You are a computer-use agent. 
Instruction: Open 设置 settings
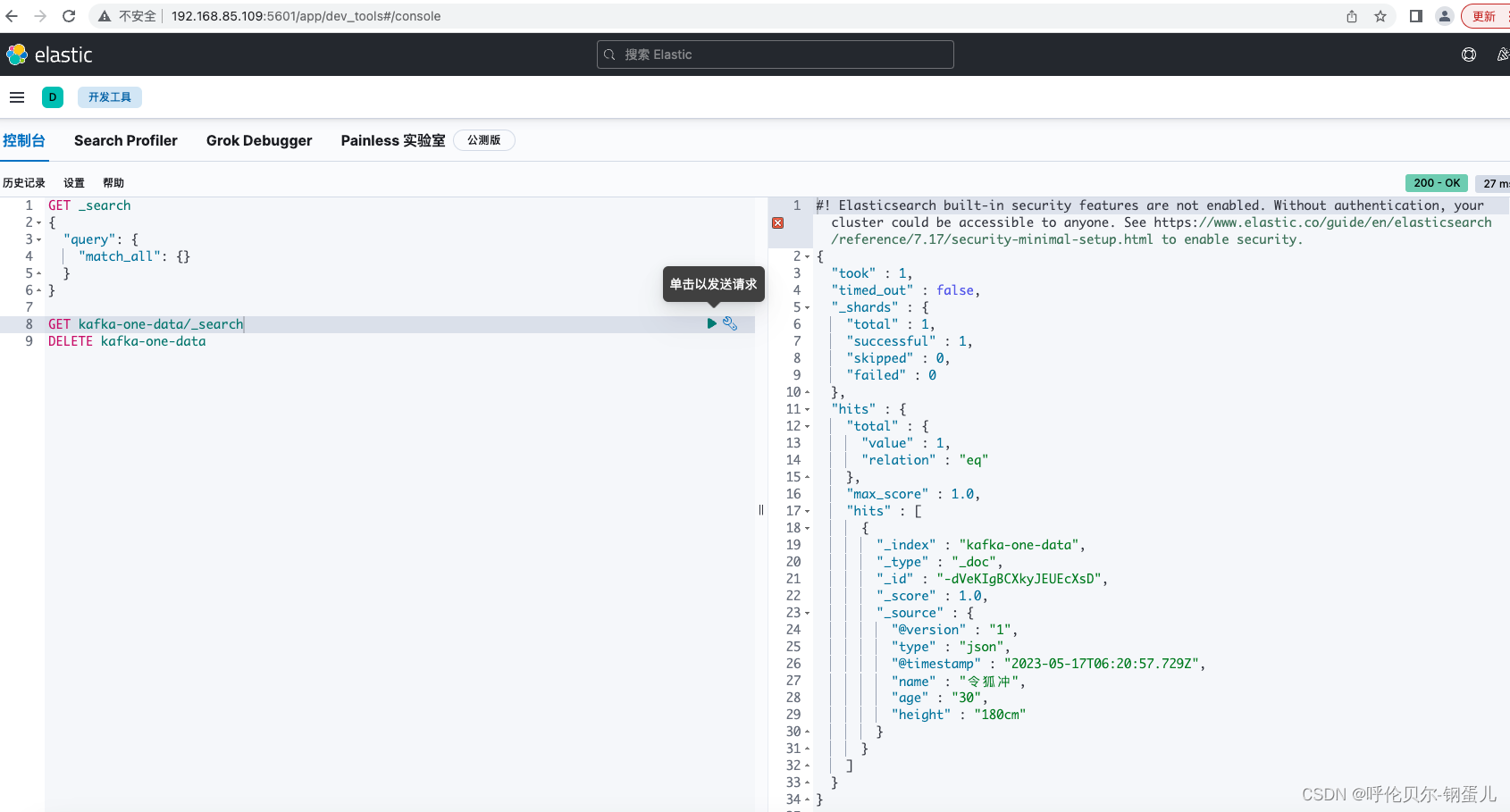click(74, 183)
